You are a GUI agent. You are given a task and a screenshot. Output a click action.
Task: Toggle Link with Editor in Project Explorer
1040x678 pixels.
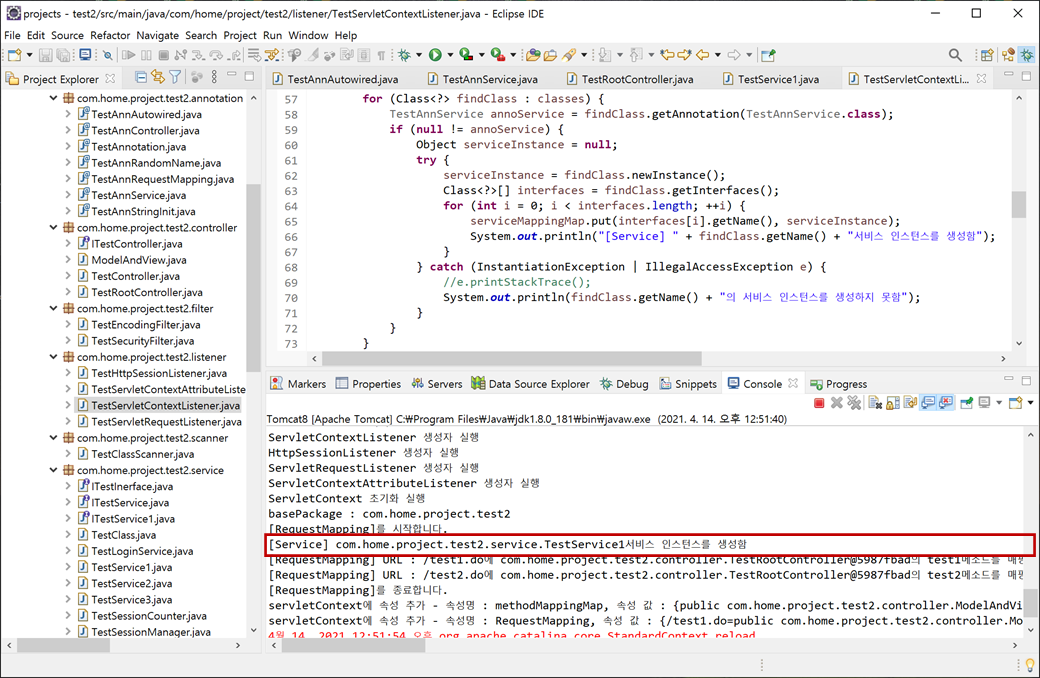coord(158,77)
